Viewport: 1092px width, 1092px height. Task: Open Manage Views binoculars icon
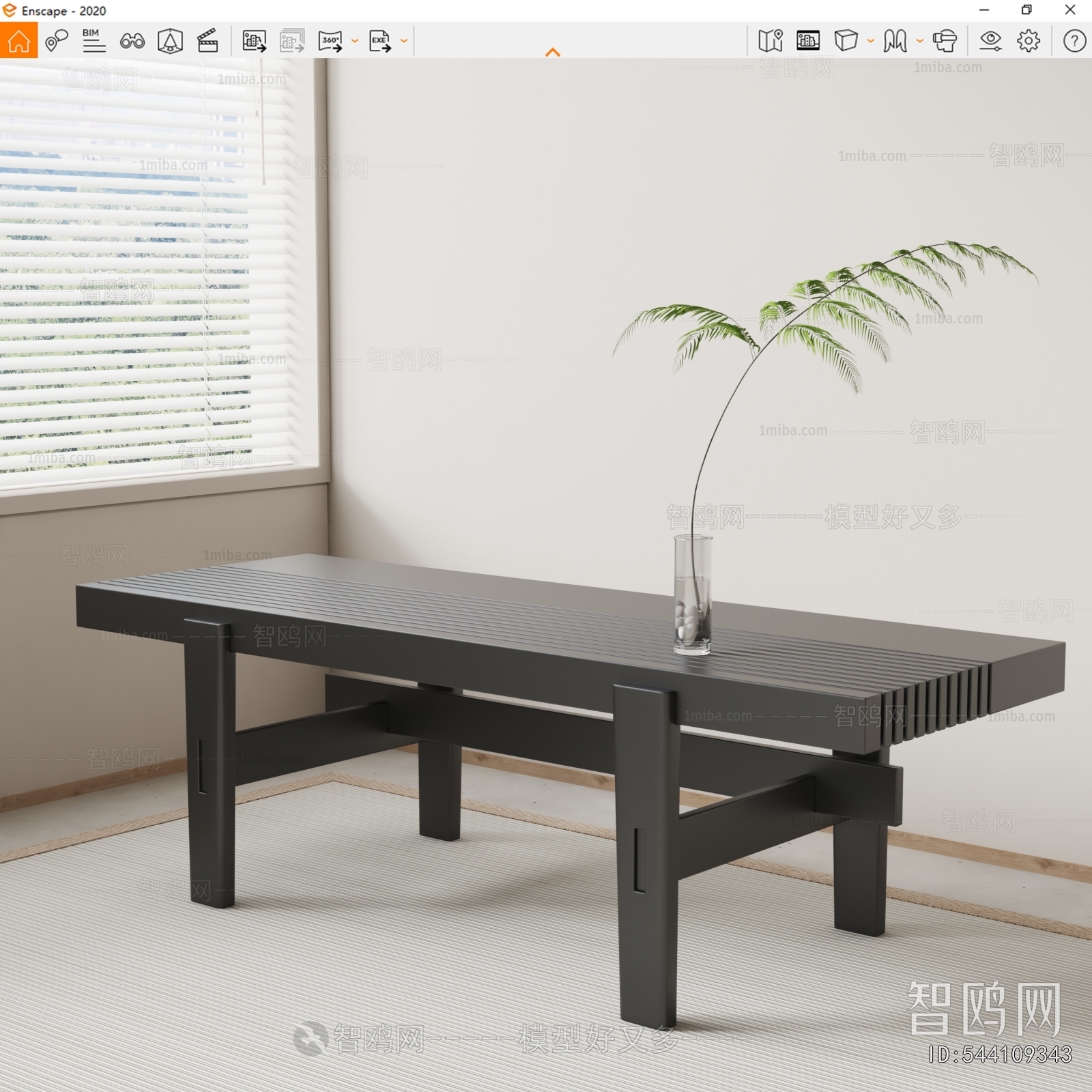click(x=132, y=41)
